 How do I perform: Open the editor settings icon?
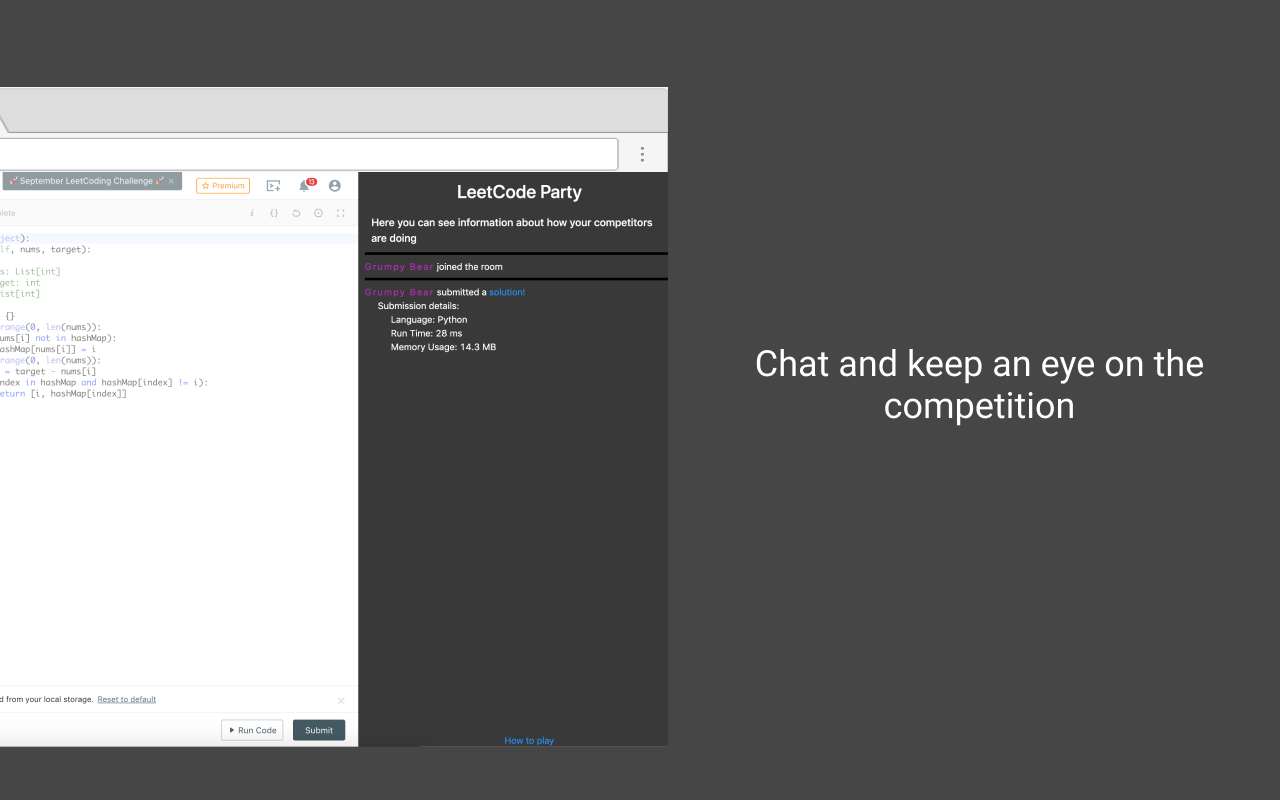[318, 213]
